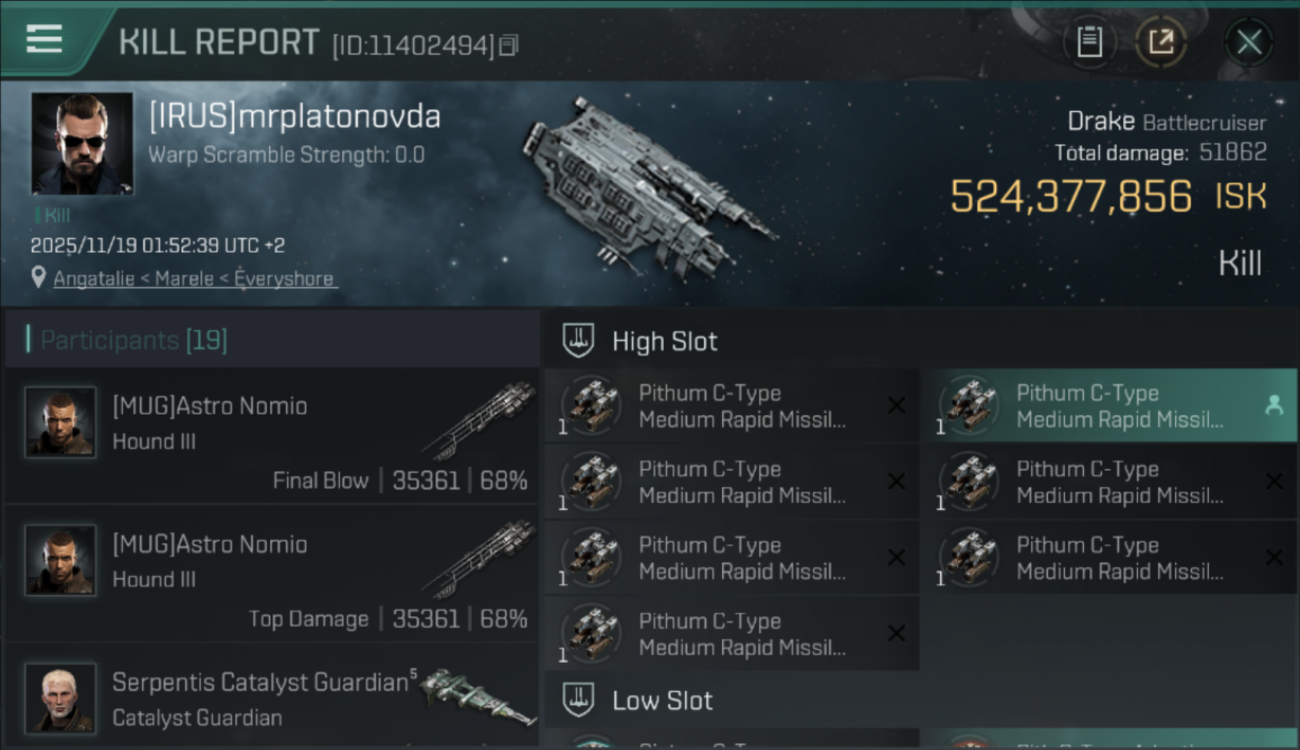Open the Angatalie location link
Image resolution: width=1300 pixels, height=750 pixels.
(x=194, y=279)
